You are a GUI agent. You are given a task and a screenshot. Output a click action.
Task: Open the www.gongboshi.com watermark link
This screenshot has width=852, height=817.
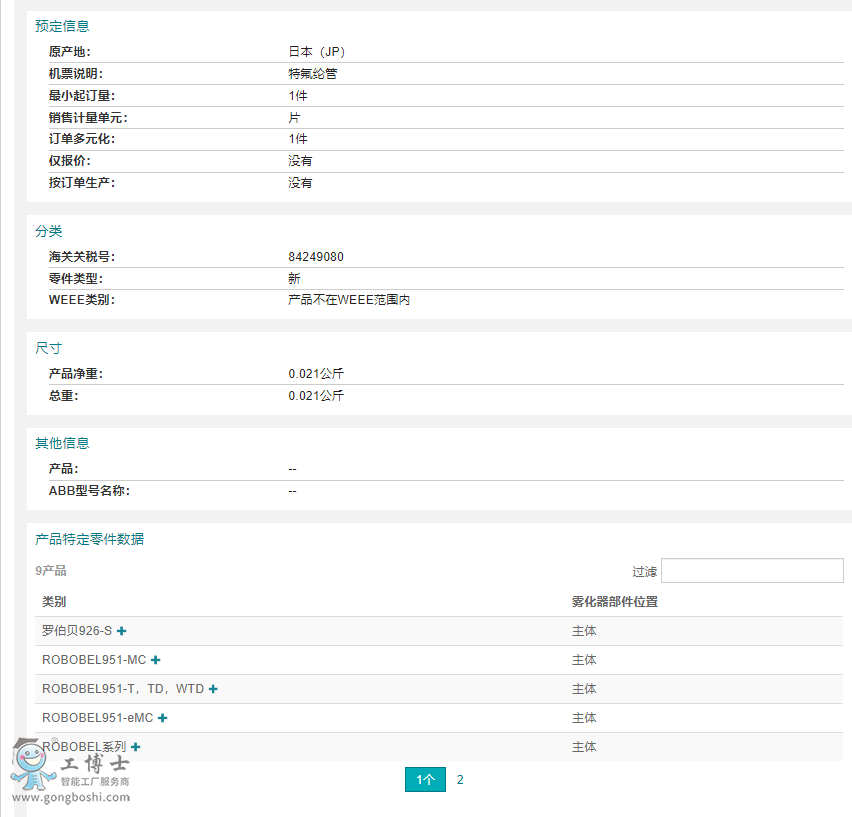[x=71, y=798]
